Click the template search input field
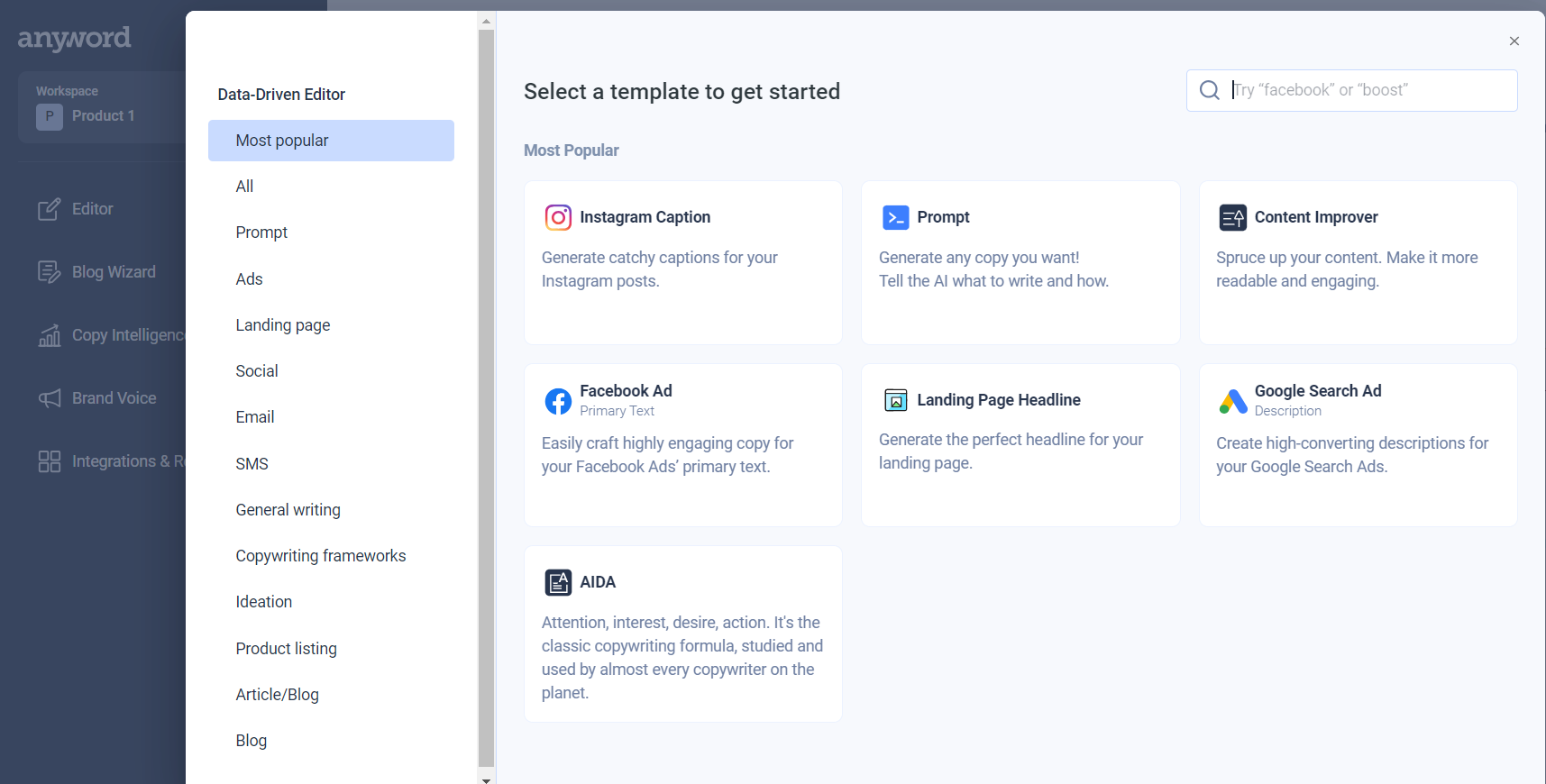This screenshot has width=1546, height=784. coord(1368,90)
